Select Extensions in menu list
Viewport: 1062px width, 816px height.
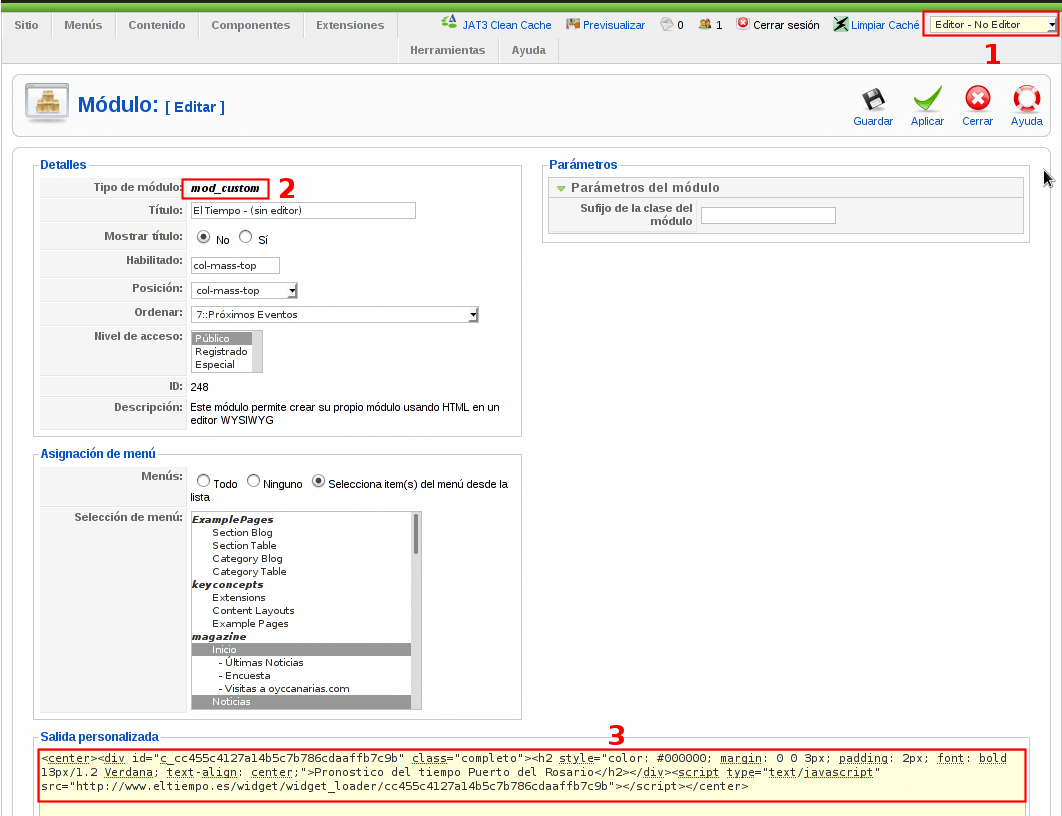point(301,598)
